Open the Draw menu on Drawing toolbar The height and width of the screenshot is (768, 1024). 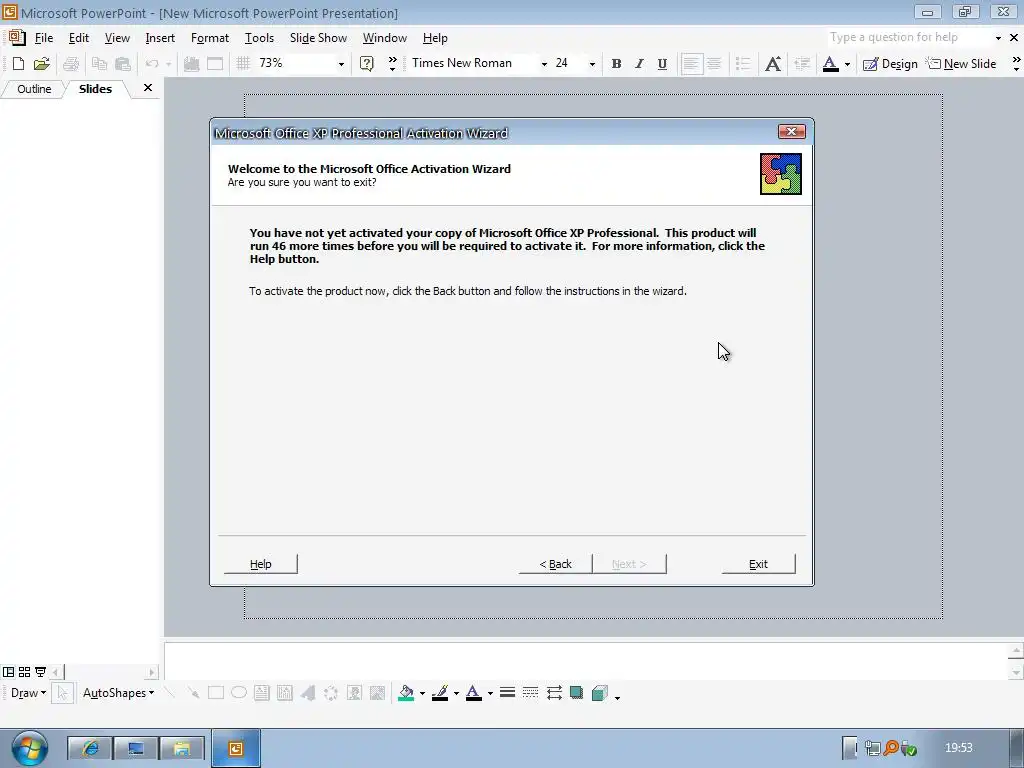click(x=28, y=693)
